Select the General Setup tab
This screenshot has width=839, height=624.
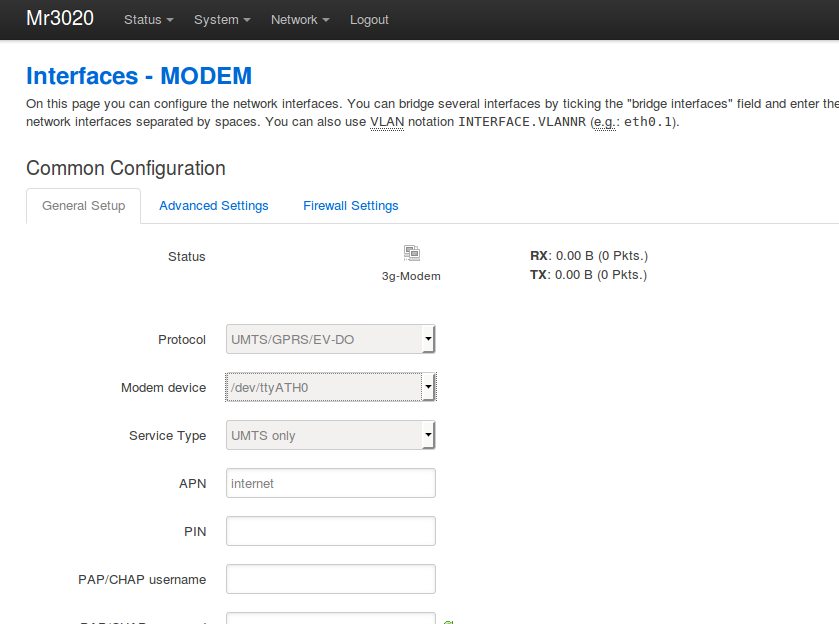point(83,205)
